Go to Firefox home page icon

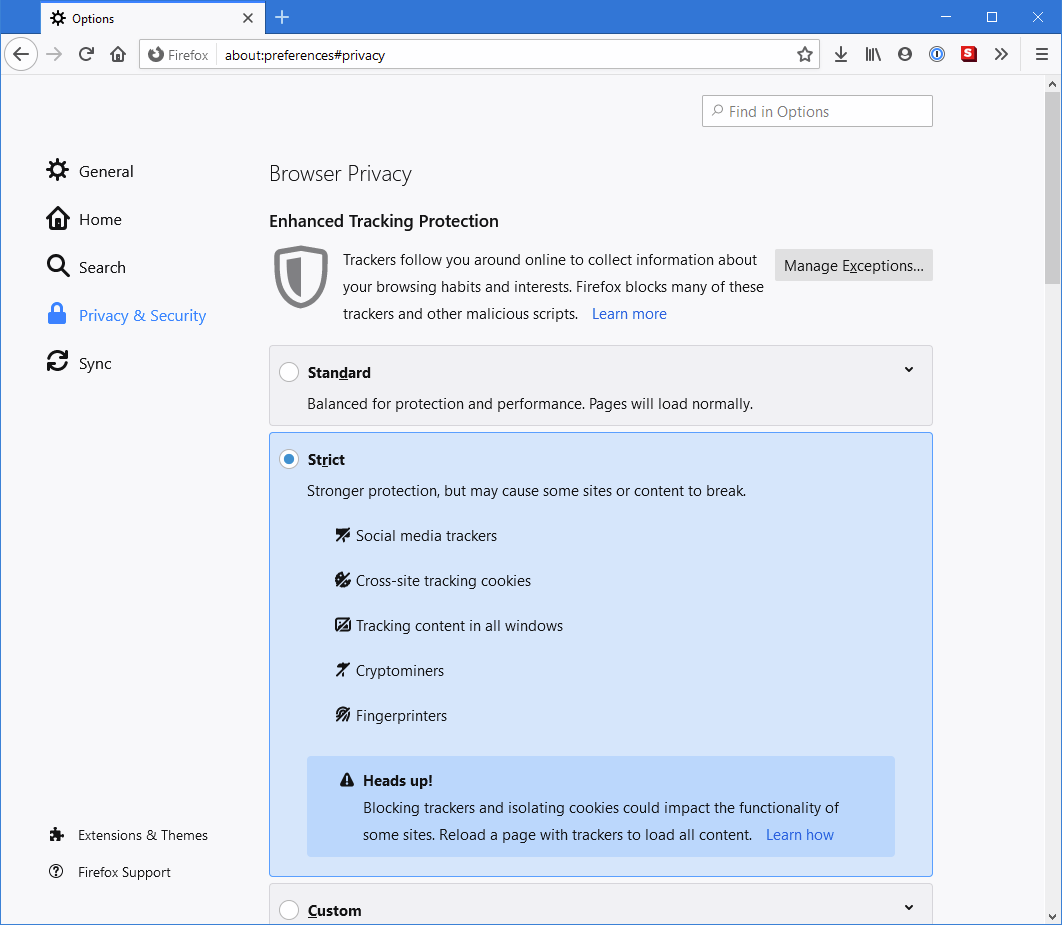118,55
